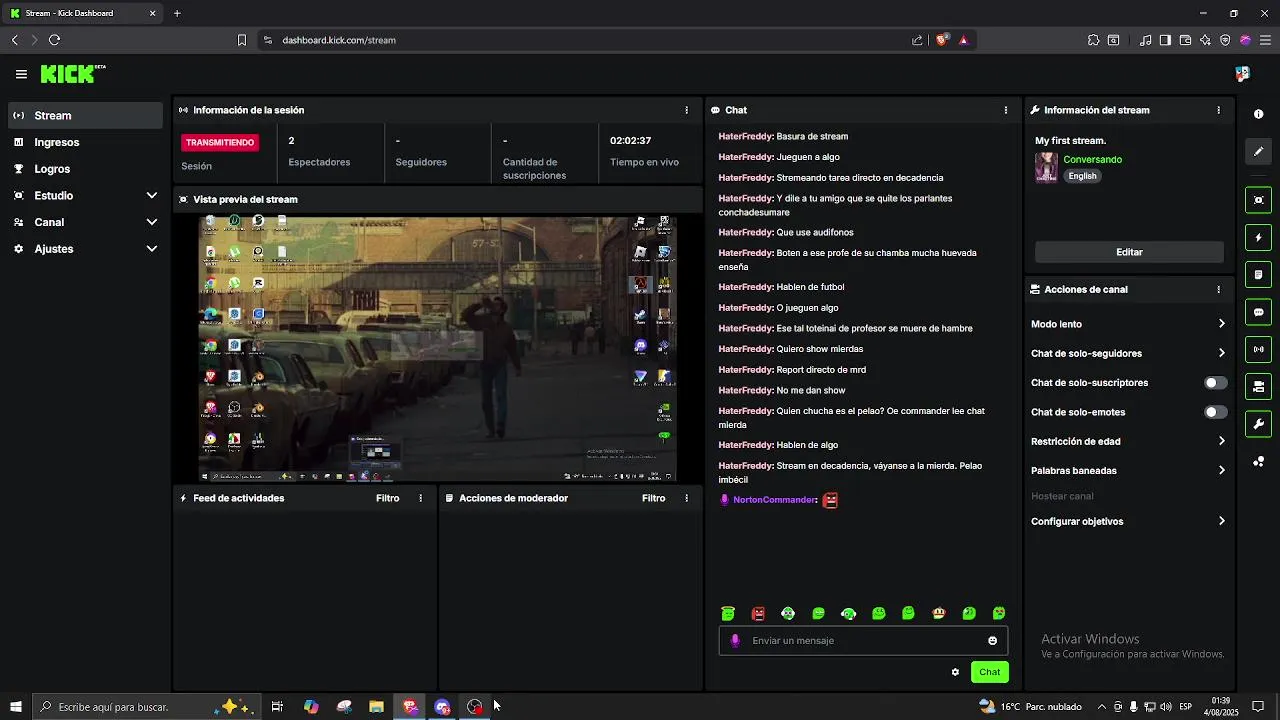This screenshot has height=720, width=1280.
Task: Open Información del stream three-dot menu
Action: pyautogui.click(x=1218, y=110)
